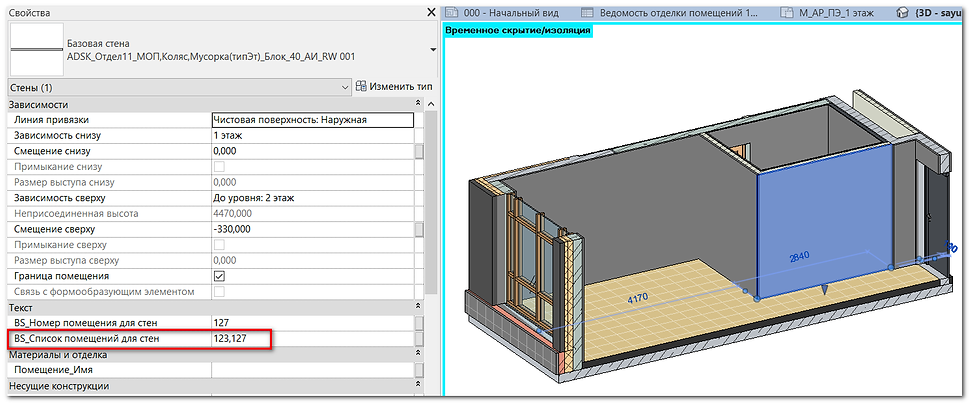
Task: Edit the Линия привязки value field
Action: [x=312, y=120]
